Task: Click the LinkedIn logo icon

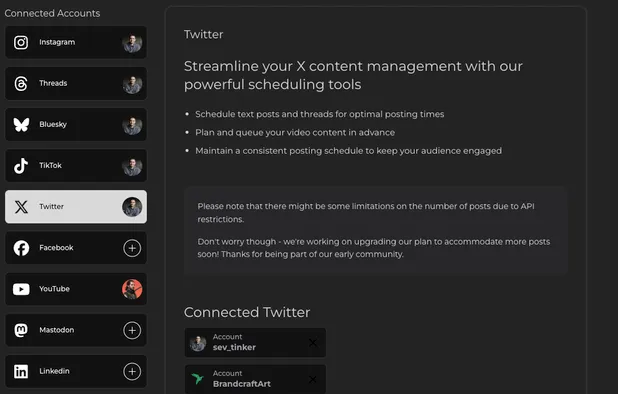Action: tap(21, 371)
